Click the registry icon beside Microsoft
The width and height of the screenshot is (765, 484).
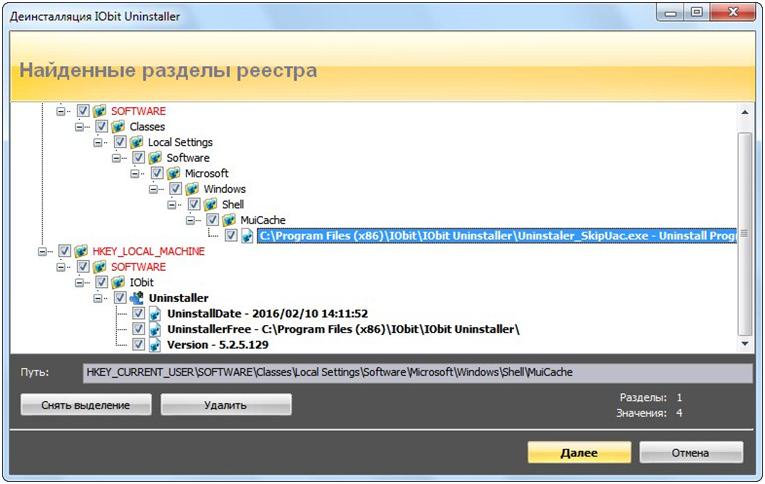click(x=174, y=174)
